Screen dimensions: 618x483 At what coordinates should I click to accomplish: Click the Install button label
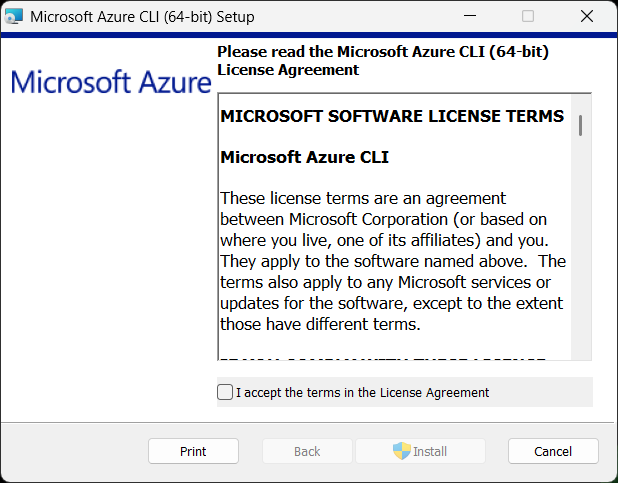pos(430,451)
